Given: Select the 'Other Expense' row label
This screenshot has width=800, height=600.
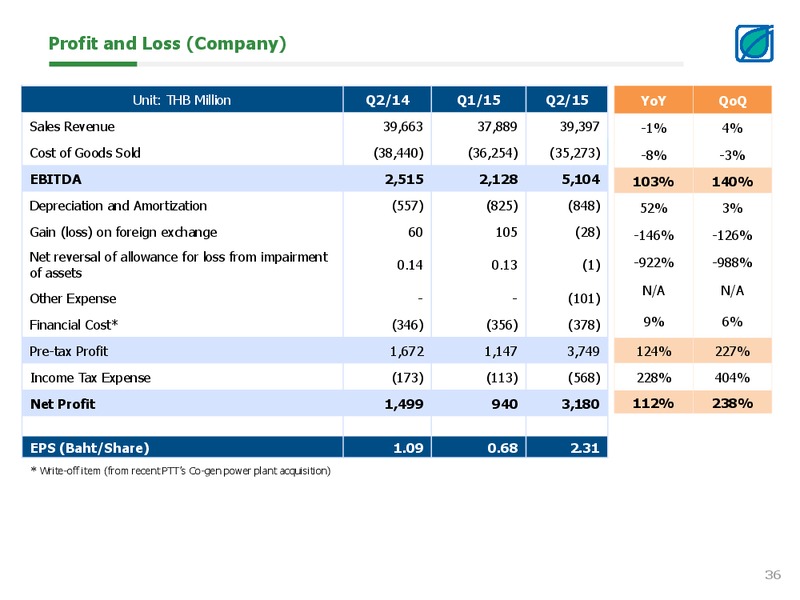Looking at the screenshot, I should [73, 298].
